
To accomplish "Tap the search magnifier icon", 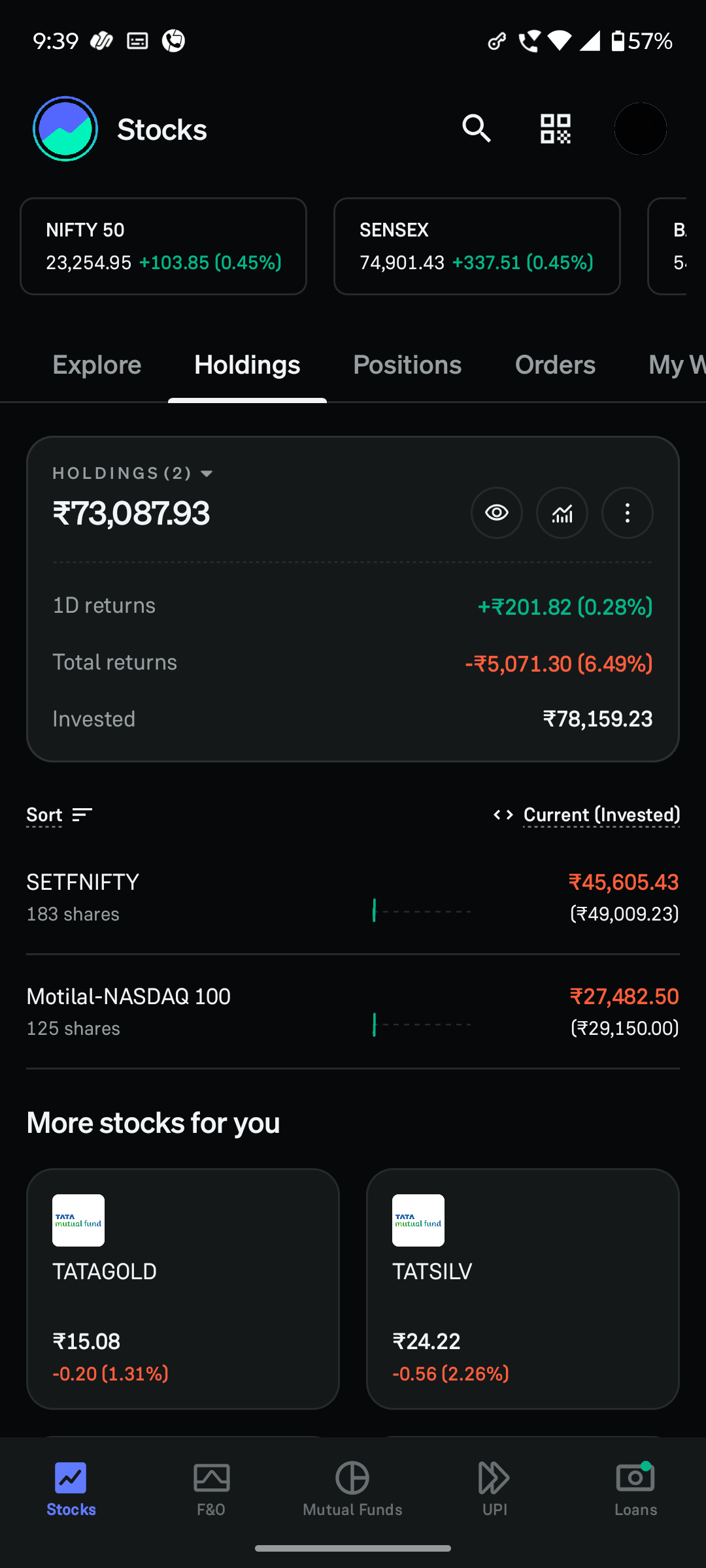I will tap(476, 129).
